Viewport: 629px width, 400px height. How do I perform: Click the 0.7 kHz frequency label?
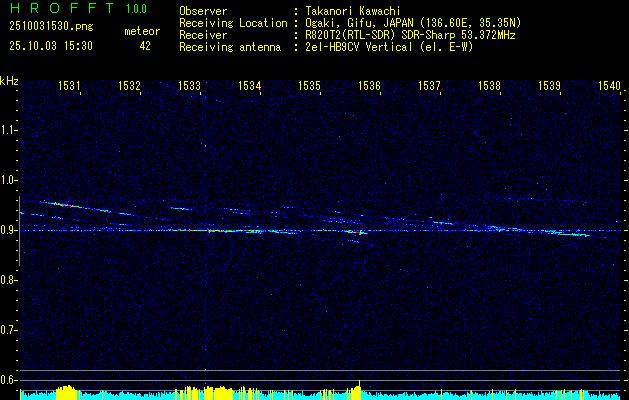(x=8, y=330)
